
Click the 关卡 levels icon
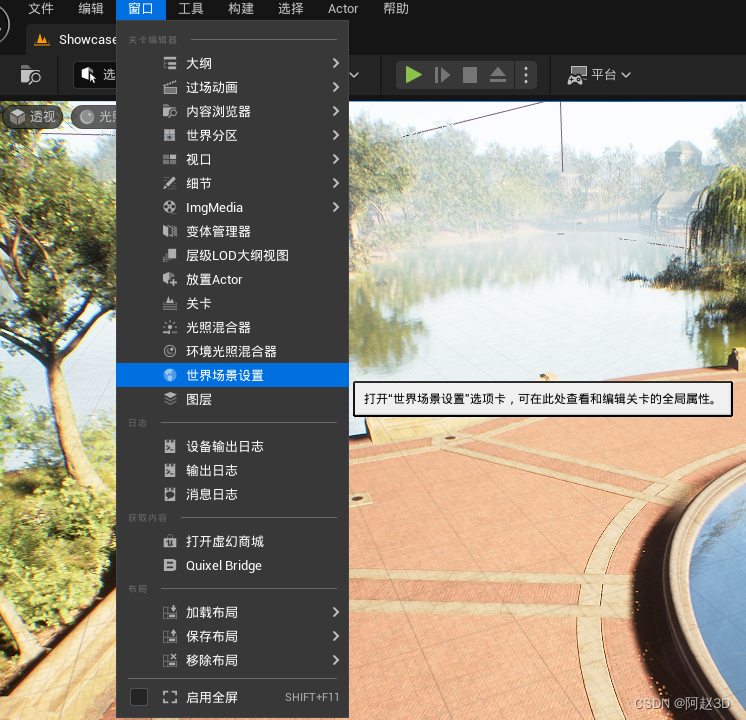click(x=170, y=303)
